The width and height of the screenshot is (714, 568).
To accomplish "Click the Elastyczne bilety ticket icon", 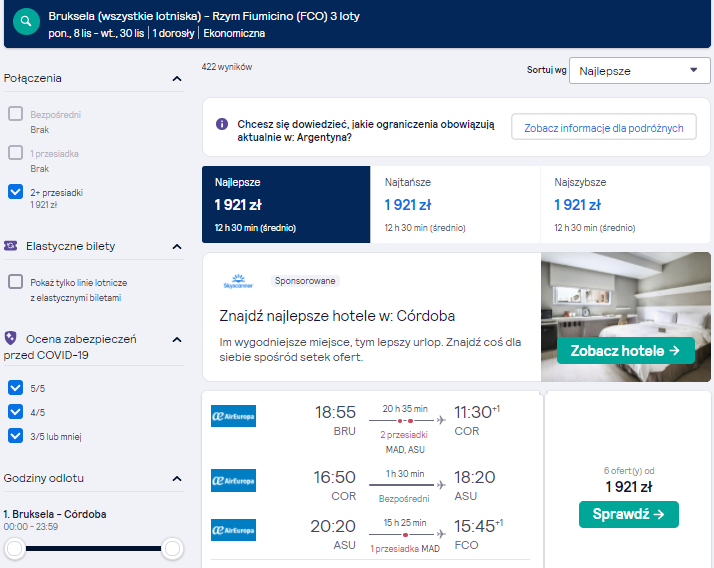I will click(10, 246).
